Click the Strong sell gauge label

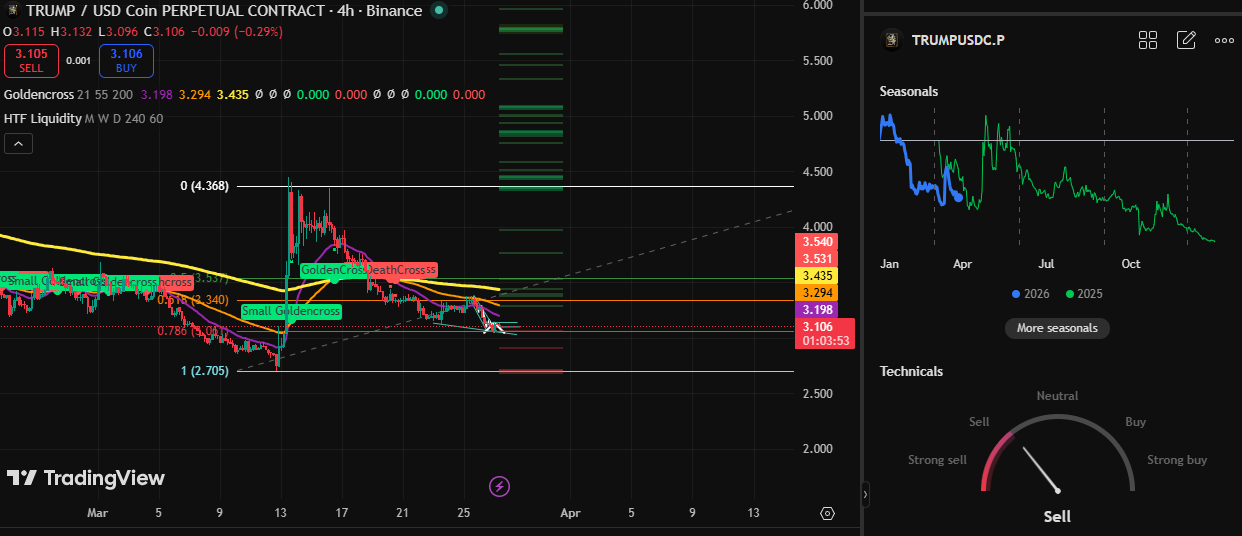click(x=937, y=460)
